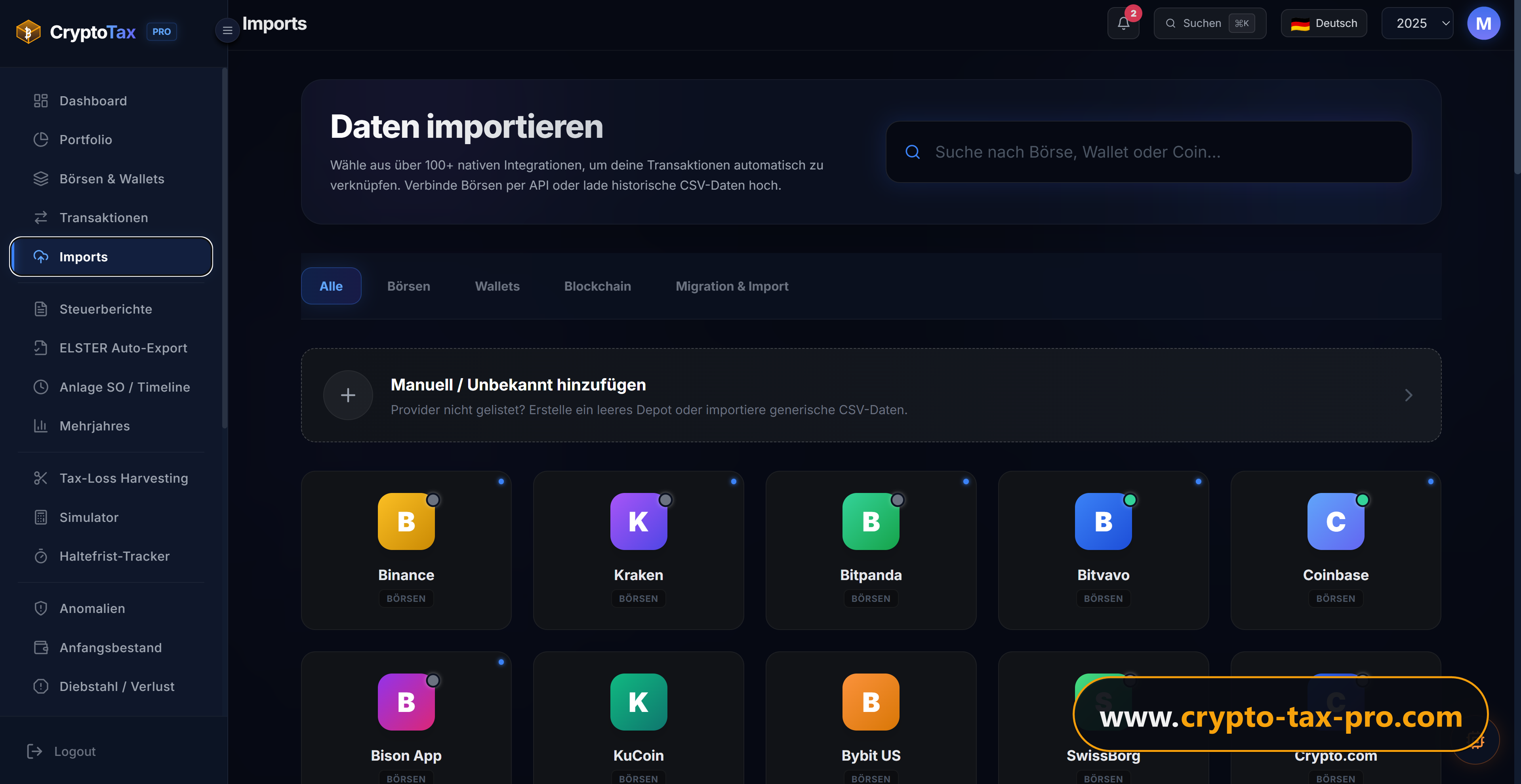Select the Bitpanda exchange icon
The height and width of the screenshot is (784, 1521).
[871, 521]
